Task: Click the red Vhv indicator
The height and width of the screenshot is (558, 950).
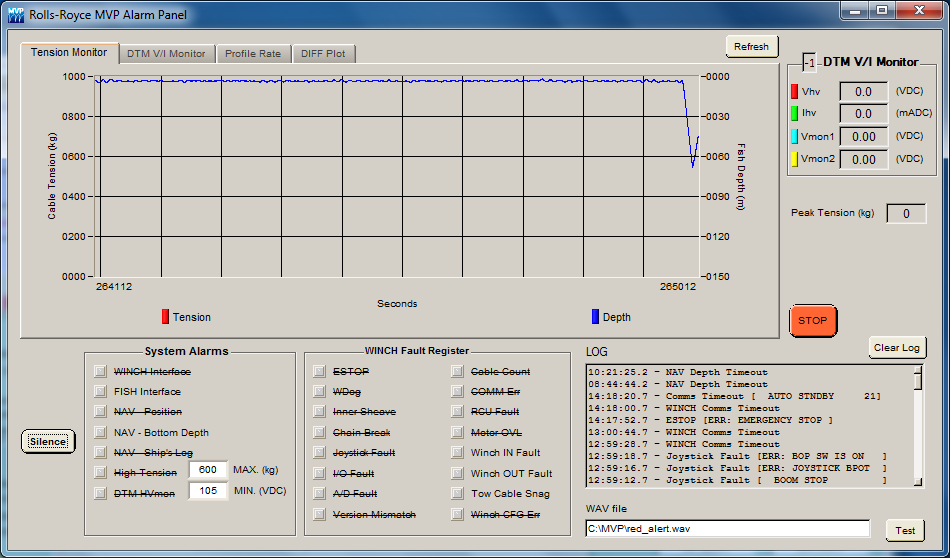Action: click(795, 92)
